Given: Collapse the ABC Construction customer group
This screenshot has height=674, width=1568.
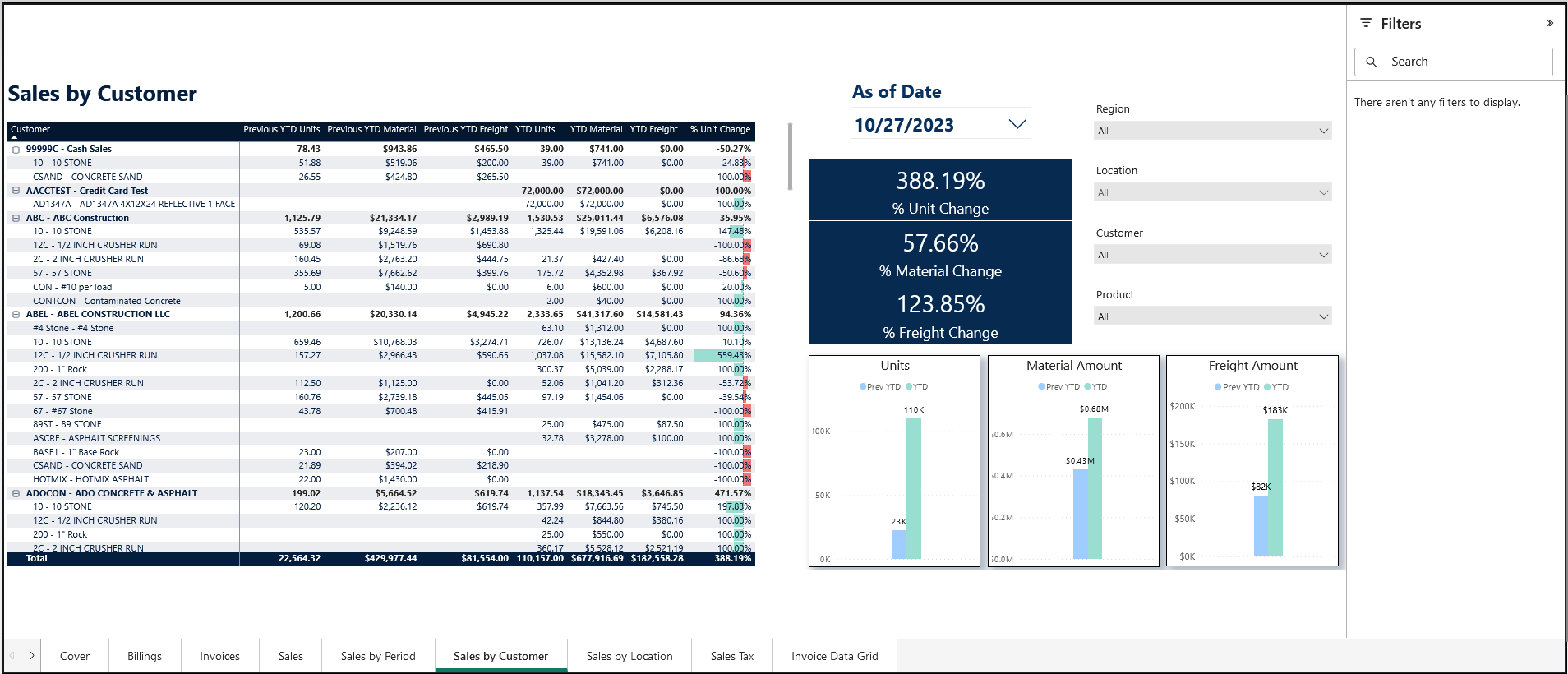Looking at the screenshot, I should pos(16,219).
